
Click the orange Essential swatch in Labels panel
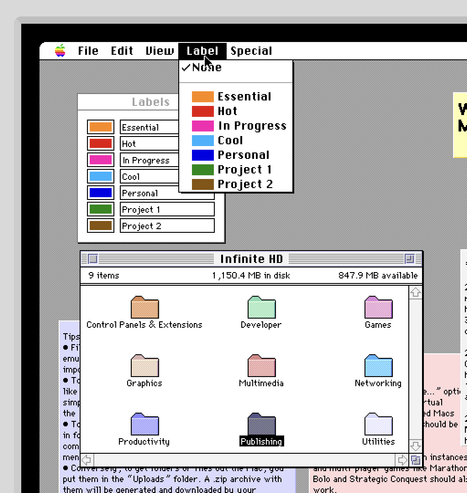pyautogui.click(x=101, y=127)
